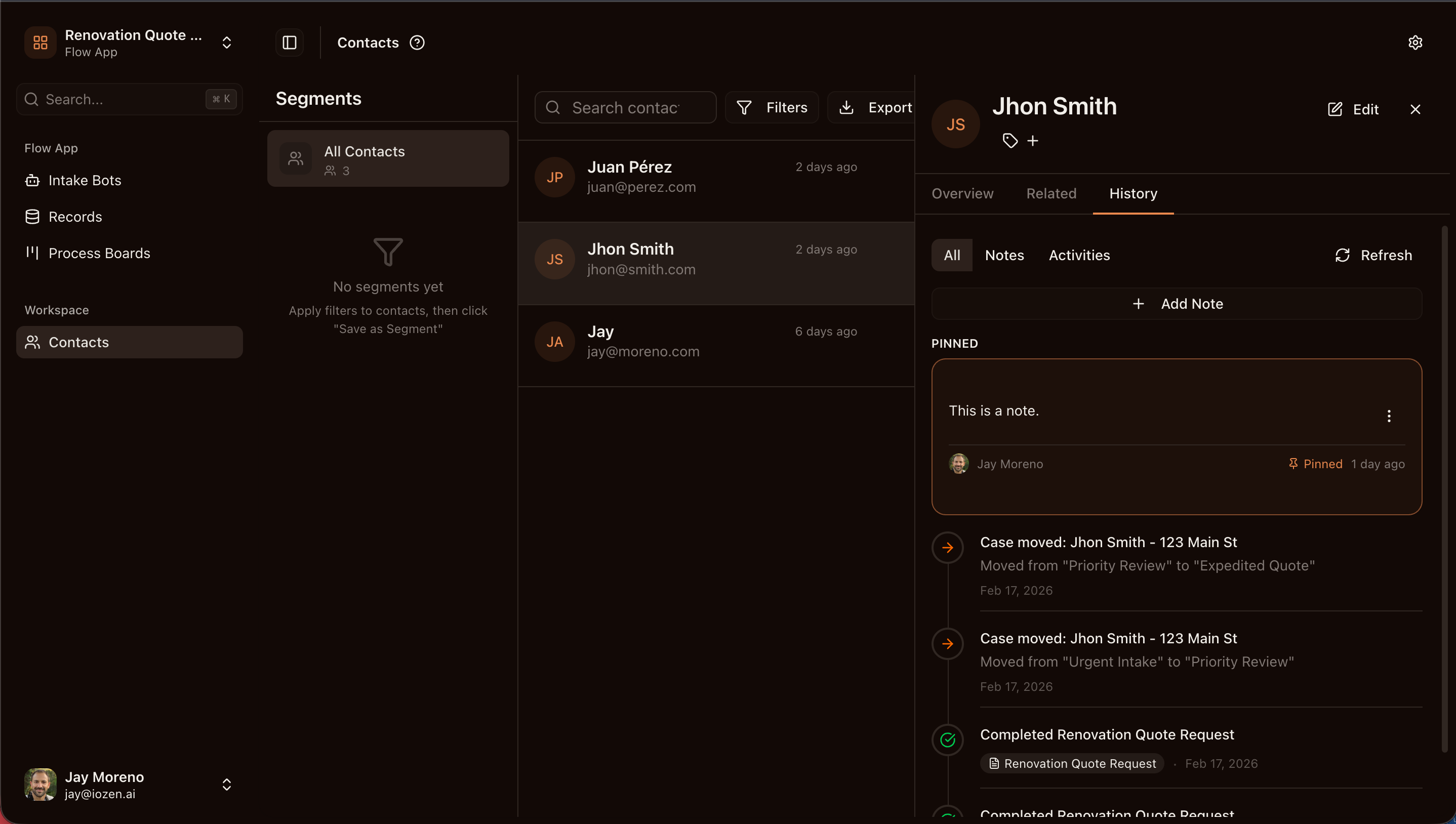This screenshot has width=1456, height=824.
Task: Switch to the Overview tab
Action: 961,193
